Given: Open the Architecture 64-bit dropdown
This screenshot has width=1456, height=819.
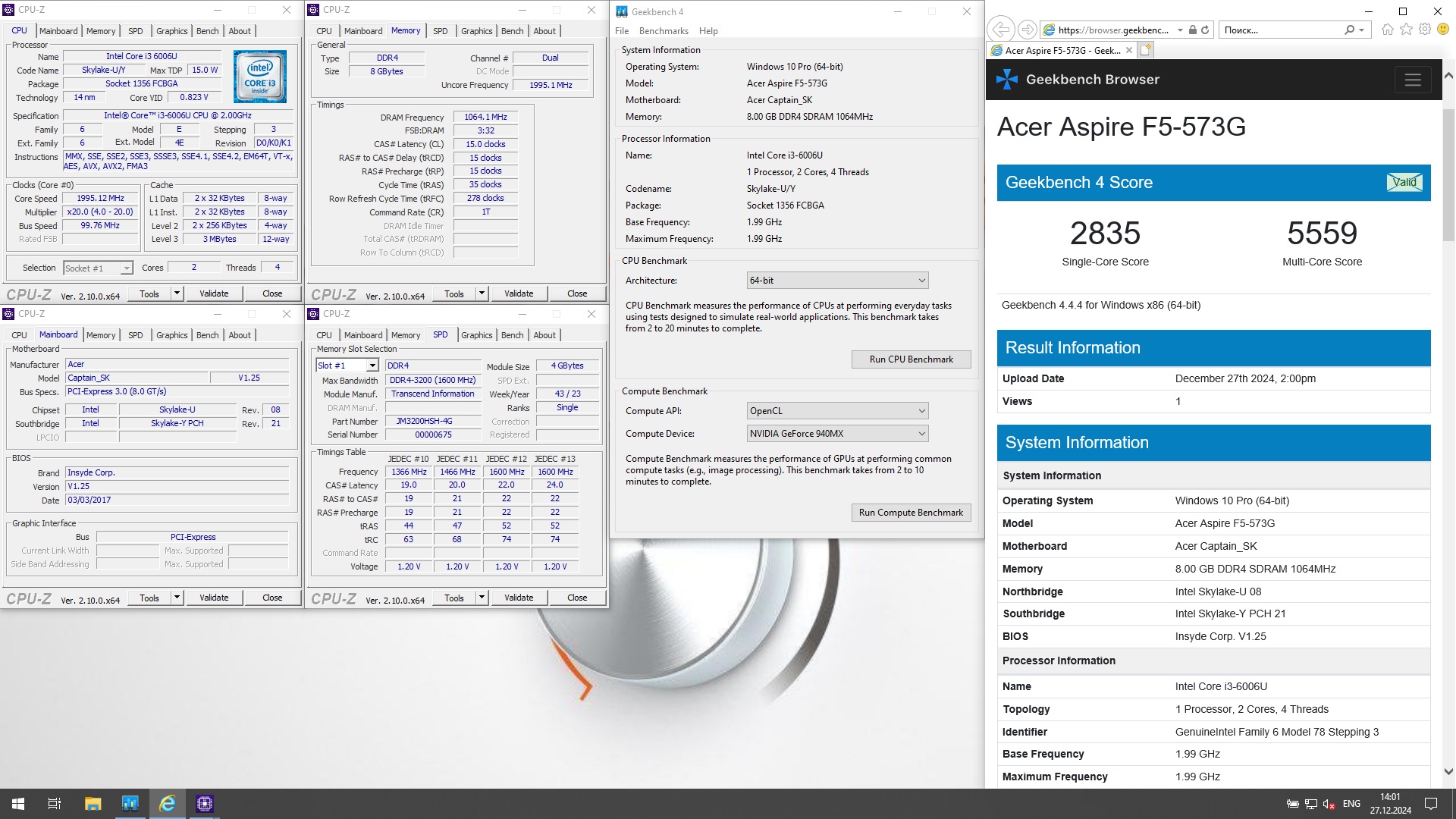Looking at the screenshot, I should [x=837, y=281].
